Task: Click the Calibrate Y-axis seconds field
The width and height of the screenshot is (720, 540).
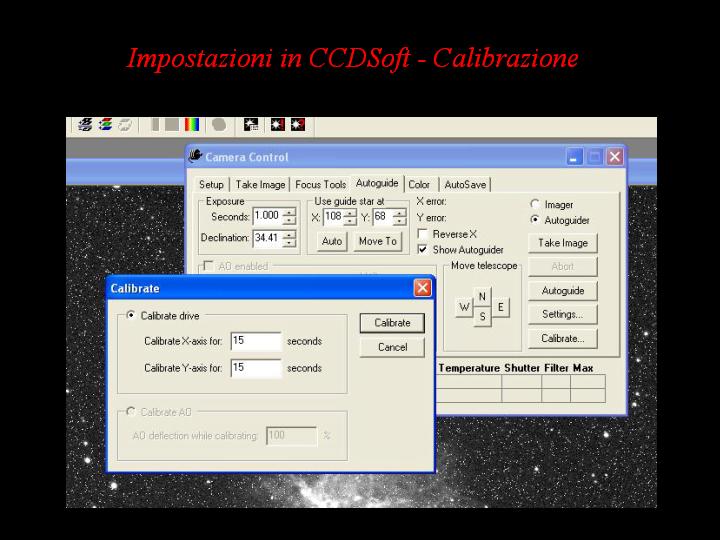Action: [256, 368]
